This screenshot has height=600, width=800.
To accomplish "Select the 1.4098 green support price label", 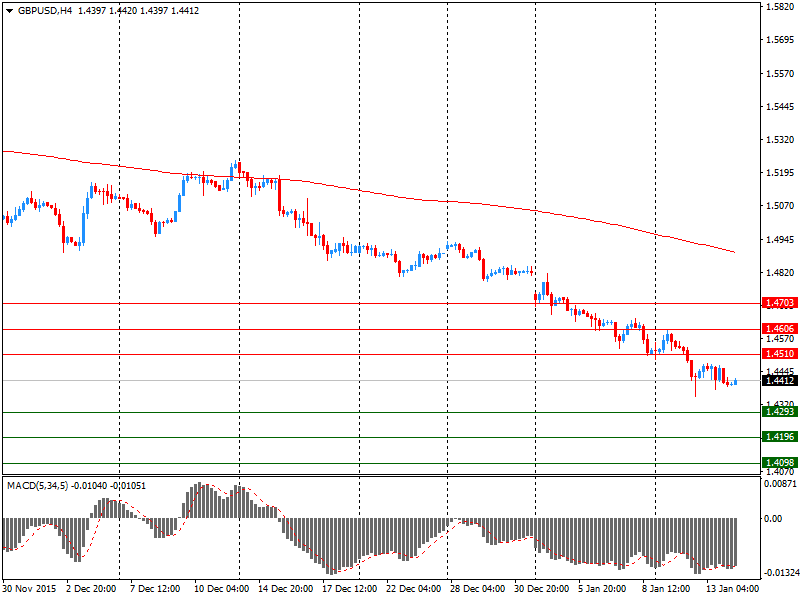I will point(780,463).
